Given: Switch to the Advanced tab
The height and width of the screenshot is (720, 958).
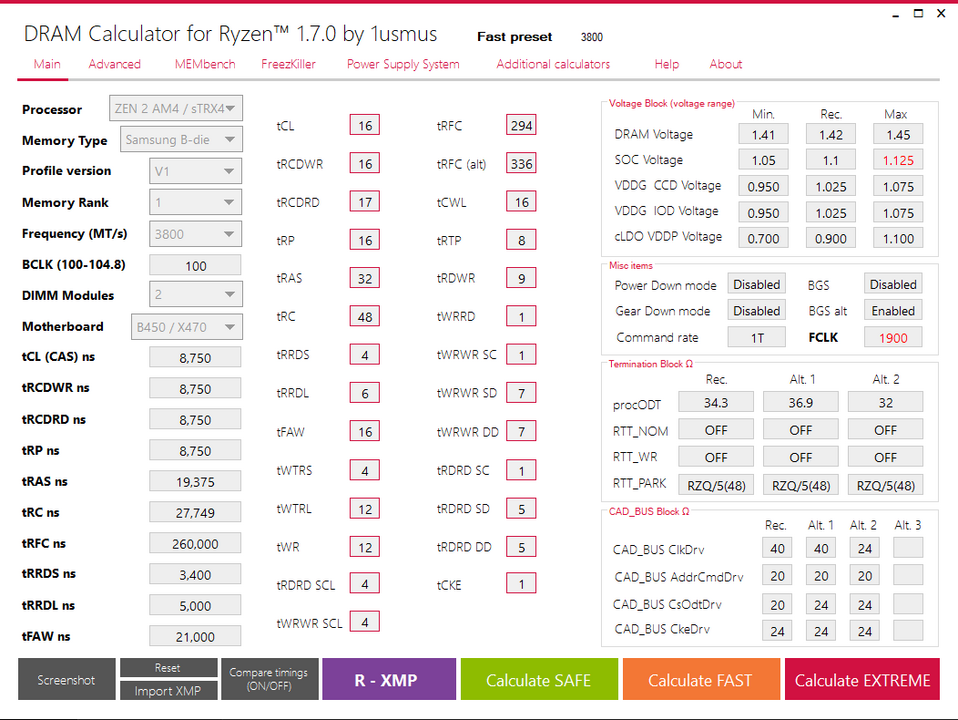Looking at the screenshot, I should pyautogui.click(x=114, y=64).
